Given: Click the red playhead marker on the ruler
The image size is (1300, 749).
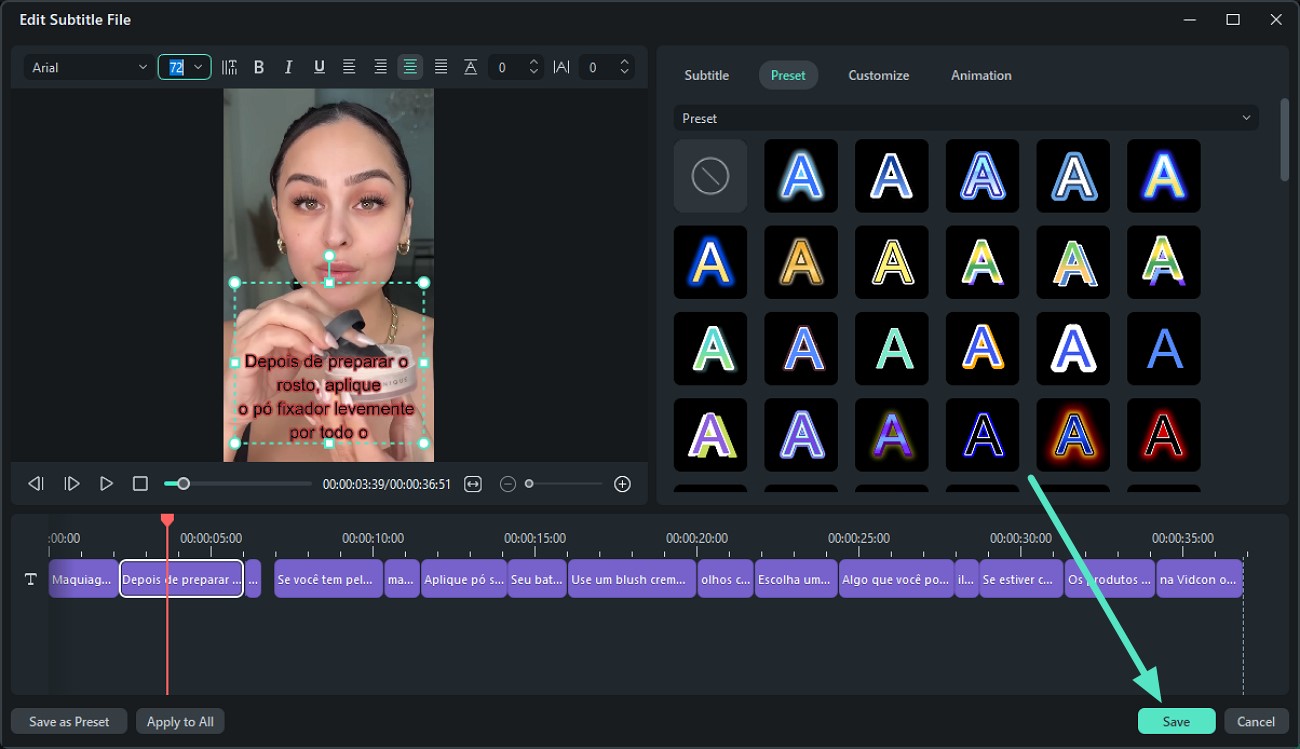Looking at the screenshot, I should [x=167, y=520].
